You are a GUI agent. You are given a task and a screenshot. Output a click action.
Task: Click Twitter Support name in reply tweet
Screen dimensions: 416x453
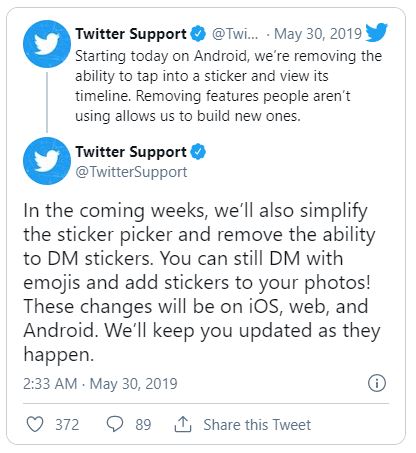pos(131,152)
